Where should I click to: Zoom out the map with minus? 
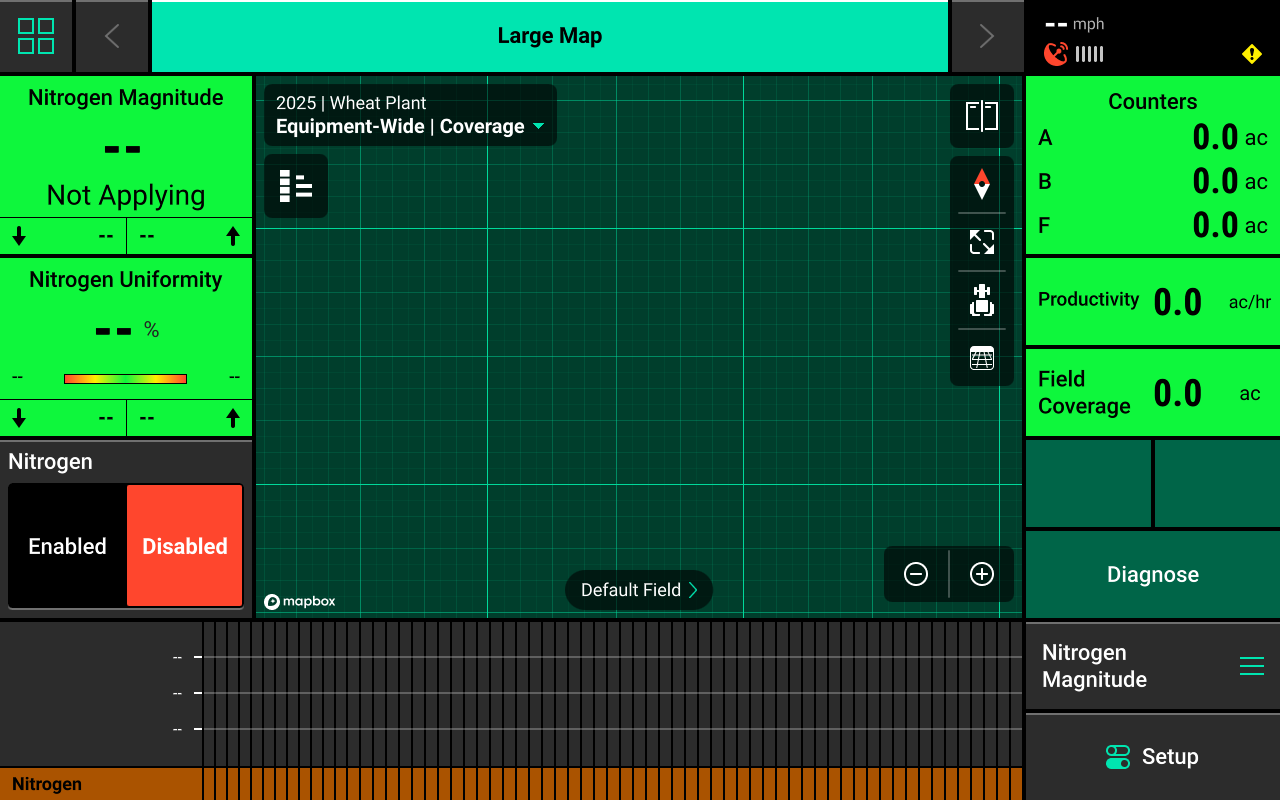point(916,574)
